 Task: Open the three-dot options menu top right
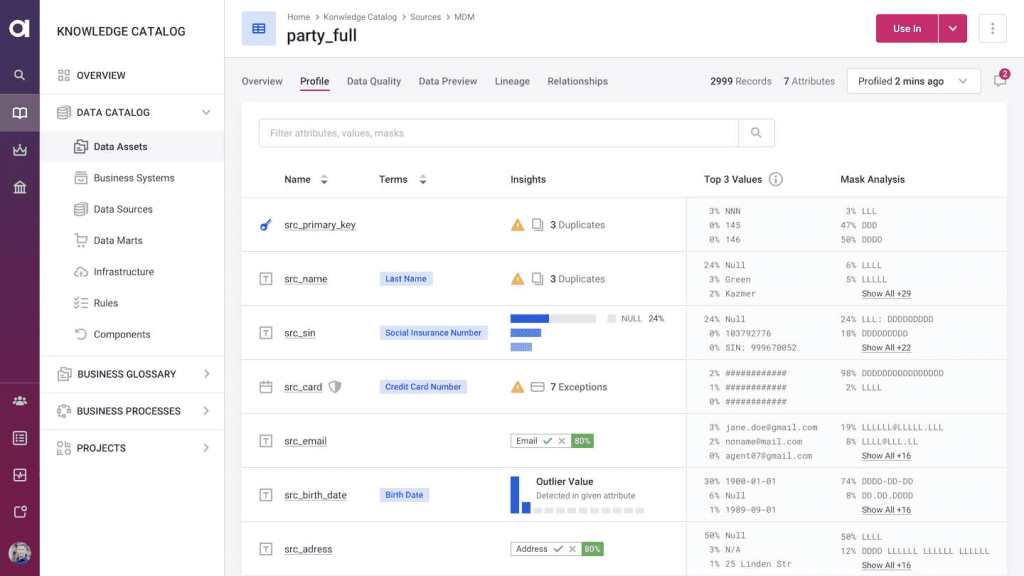[992, 28]
